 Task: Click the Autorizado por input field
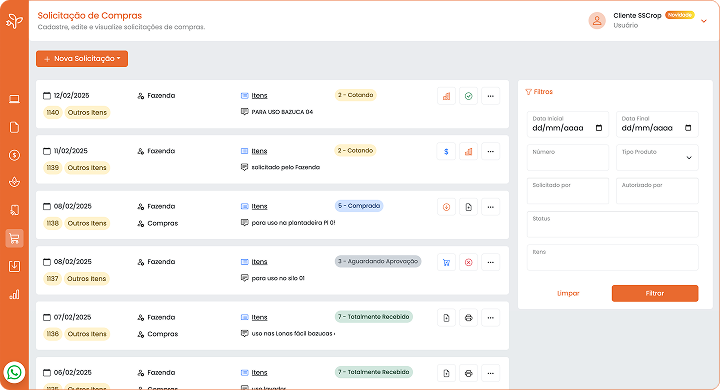(657, 191)
